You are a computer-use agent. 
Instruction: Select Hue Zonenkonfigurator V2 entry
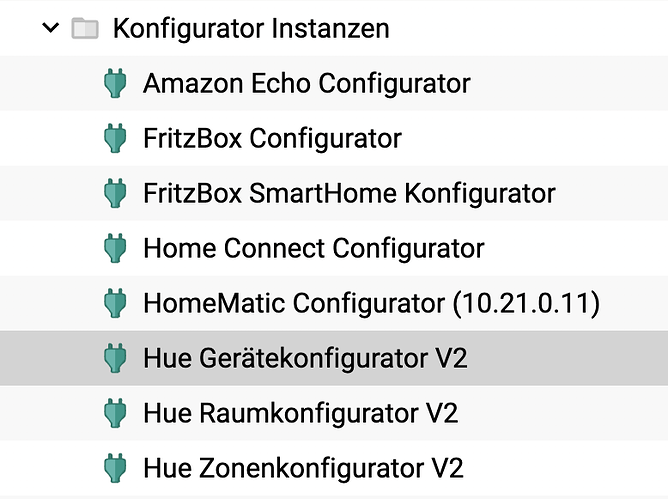[303, 468]
